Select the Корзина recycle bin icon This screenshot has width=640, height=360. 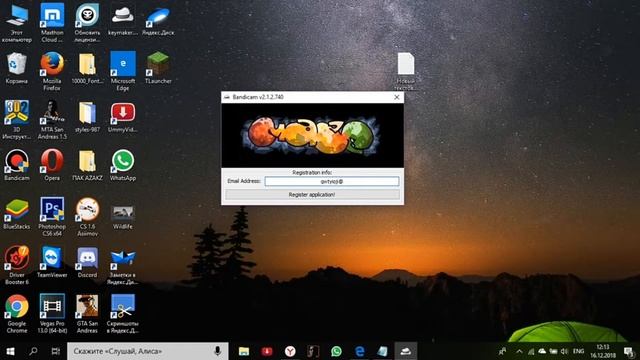[x=17, y=68]
